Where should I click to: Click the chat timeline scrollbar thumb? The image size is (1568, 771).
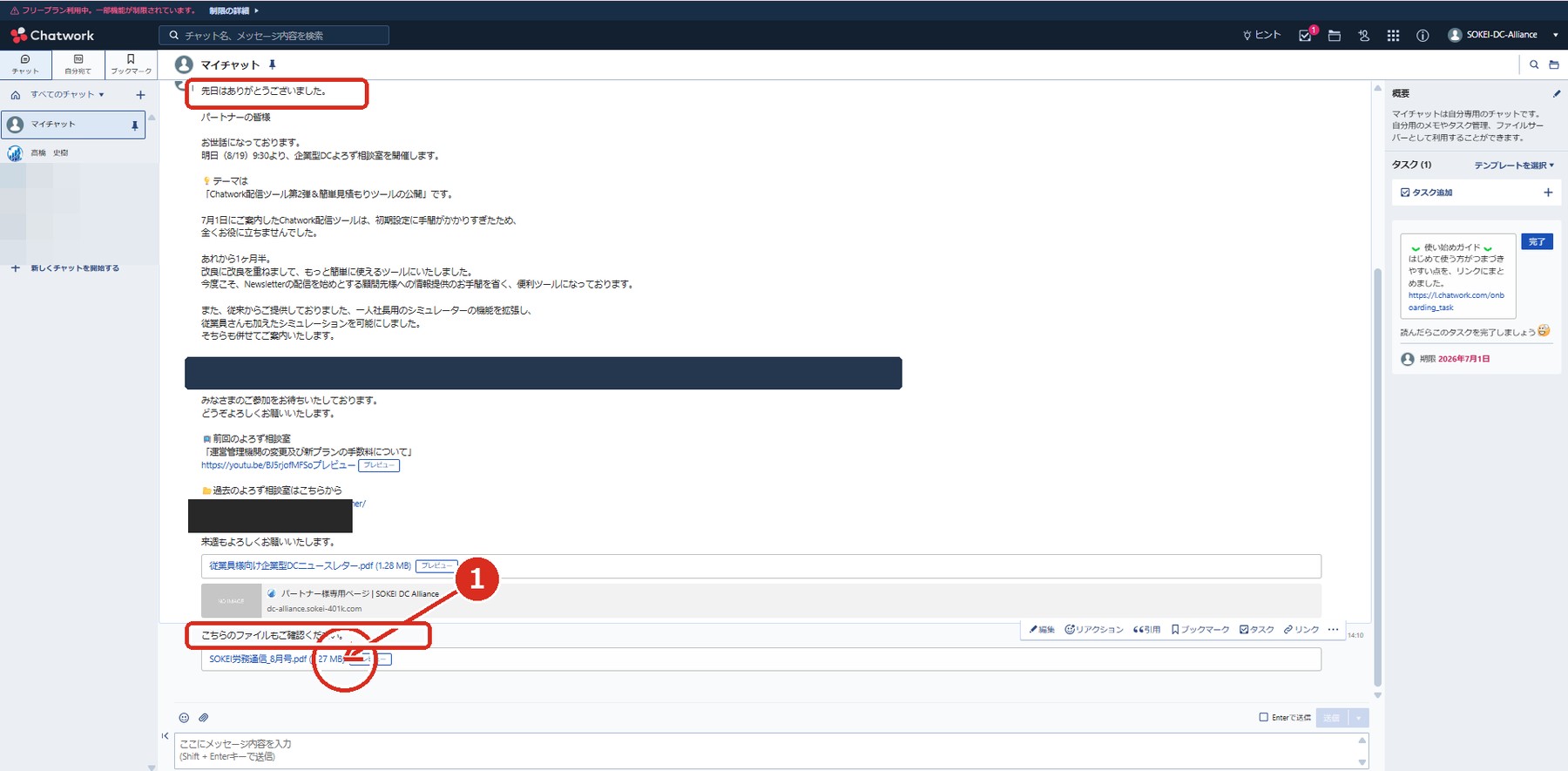1377,477
